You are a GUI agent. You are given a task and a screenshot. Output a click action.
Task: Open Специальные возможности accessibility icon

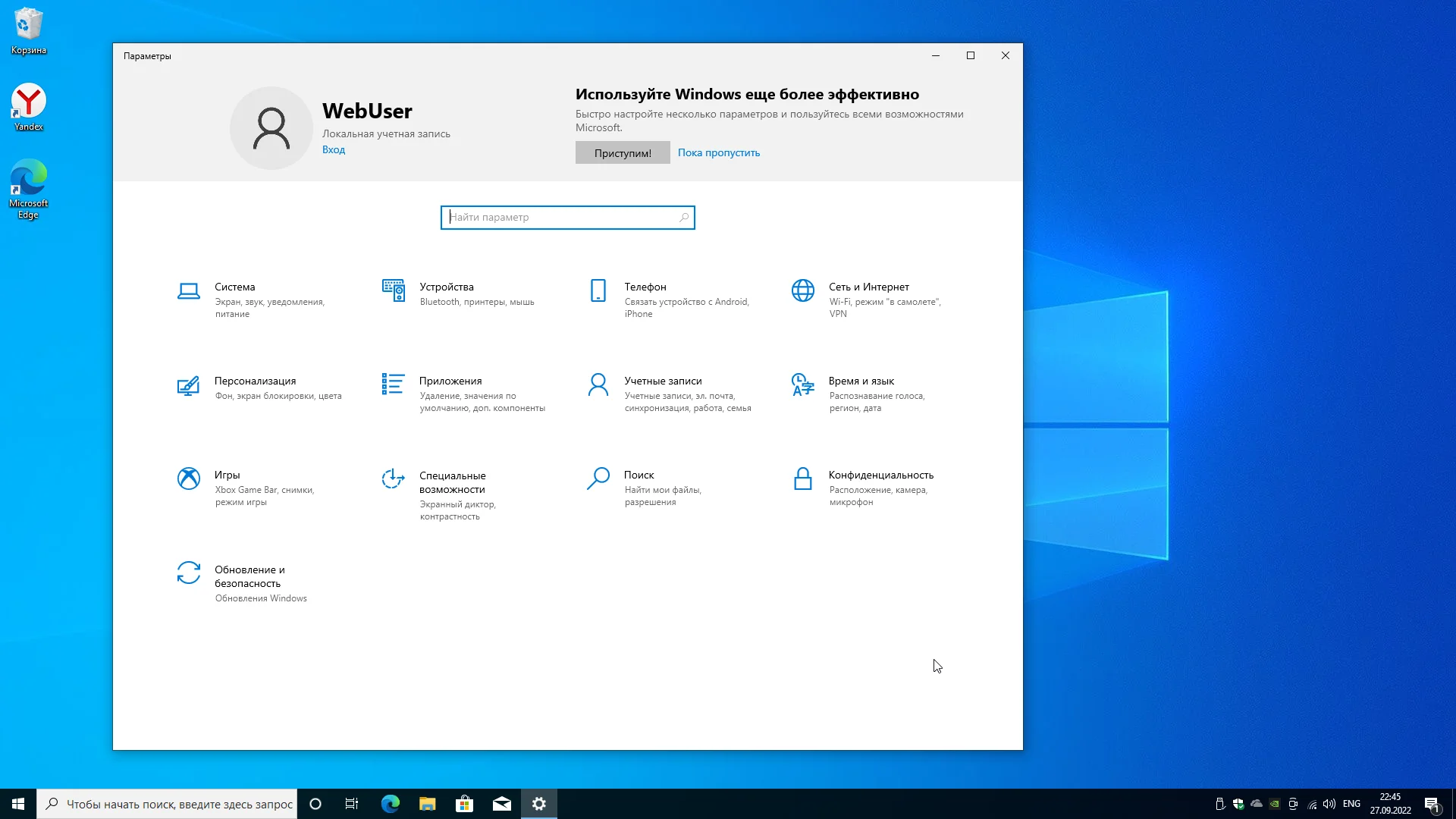coord(393,479)
